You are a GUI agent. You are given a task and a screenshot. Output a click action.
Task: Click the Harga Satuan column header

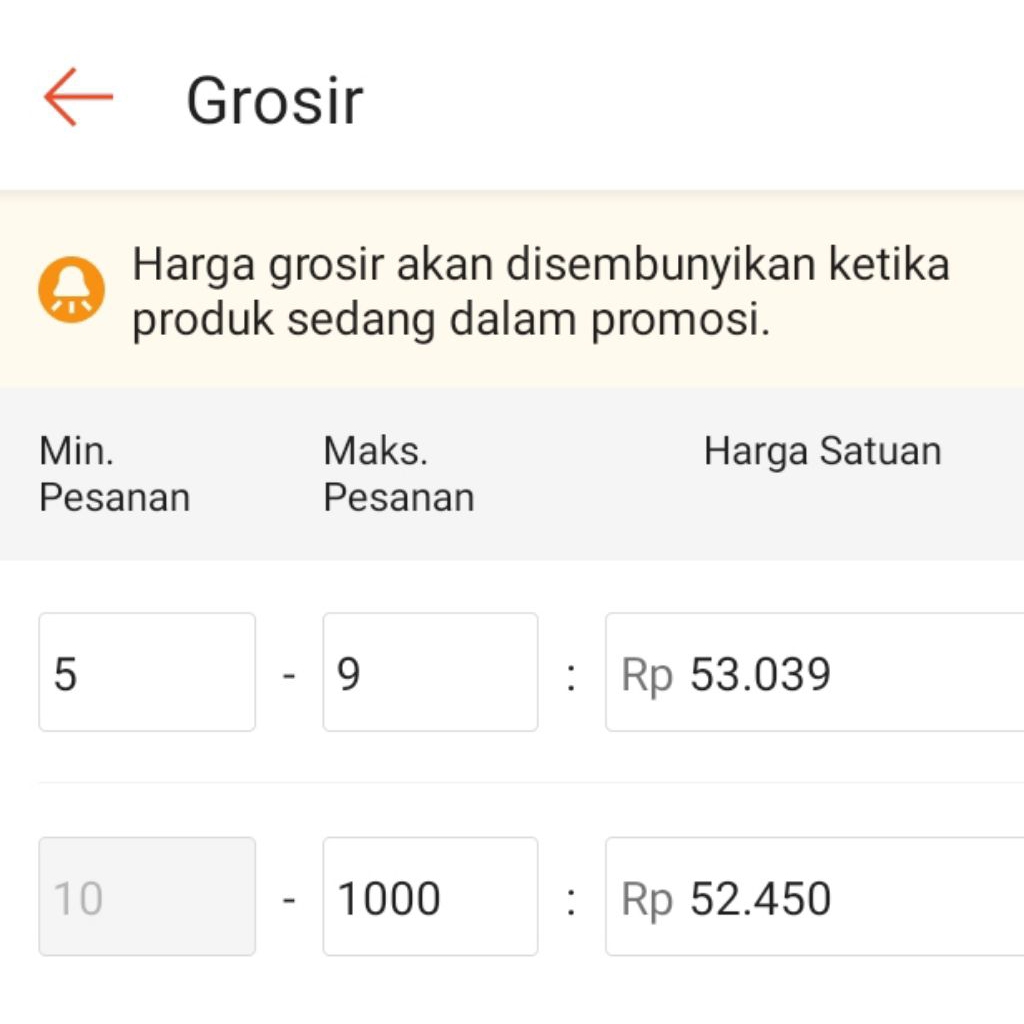(822, 452)
